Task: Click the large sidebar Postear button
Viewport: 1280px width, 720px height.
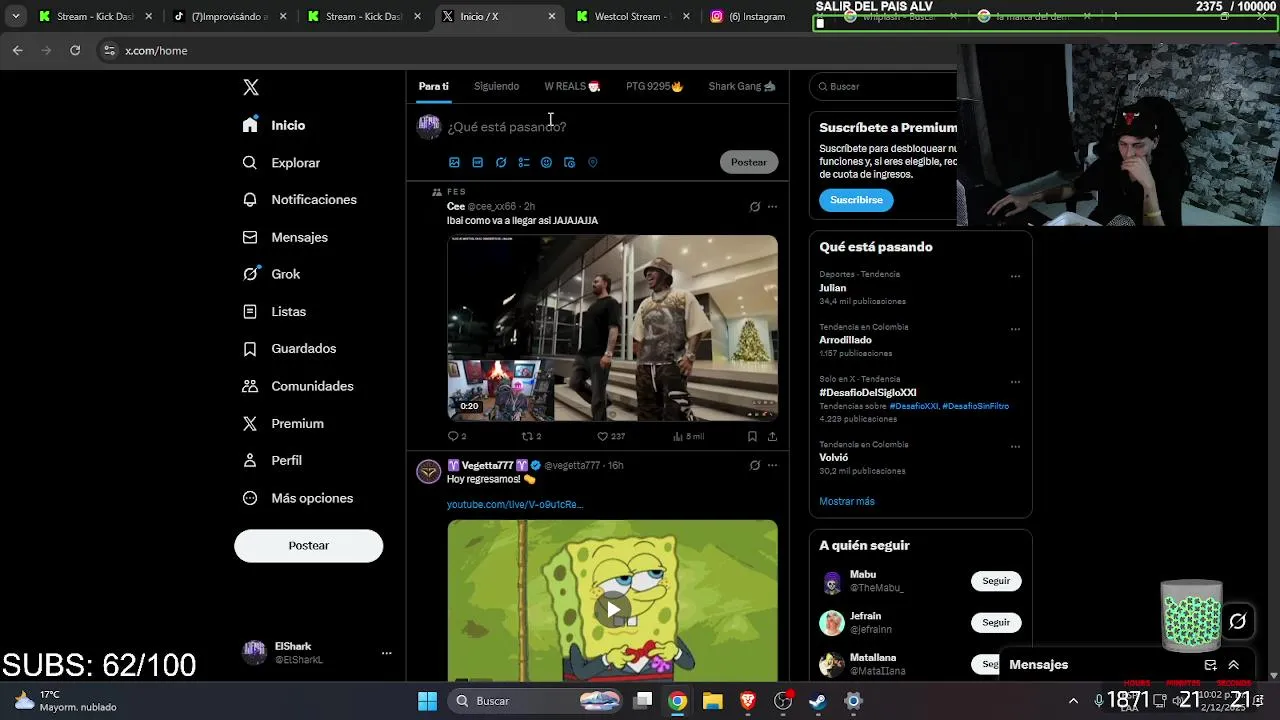Action: [308, 545]
